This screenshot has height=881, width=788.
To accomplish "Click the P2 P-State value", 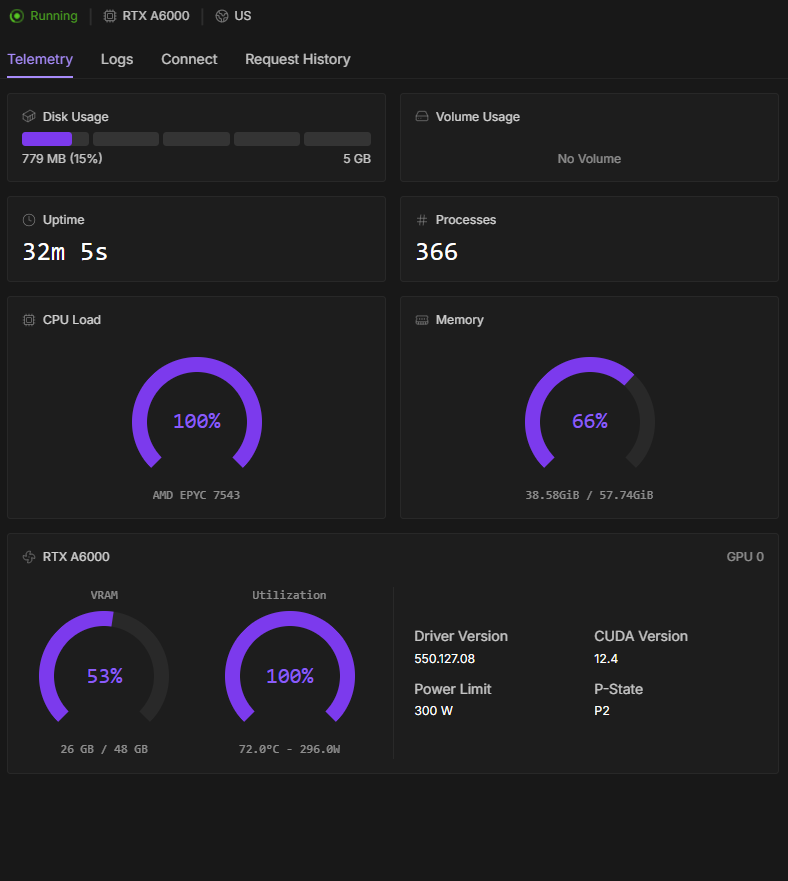I will pos(602,711).
